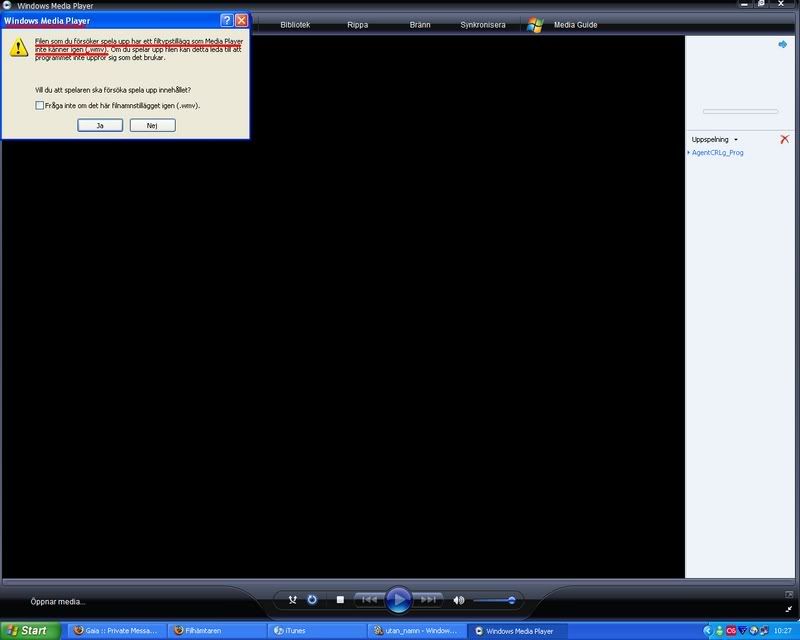Viewport: 800px width, 640px height.
Task: Switch to full-screen view icon
Action: coord(789,594)
